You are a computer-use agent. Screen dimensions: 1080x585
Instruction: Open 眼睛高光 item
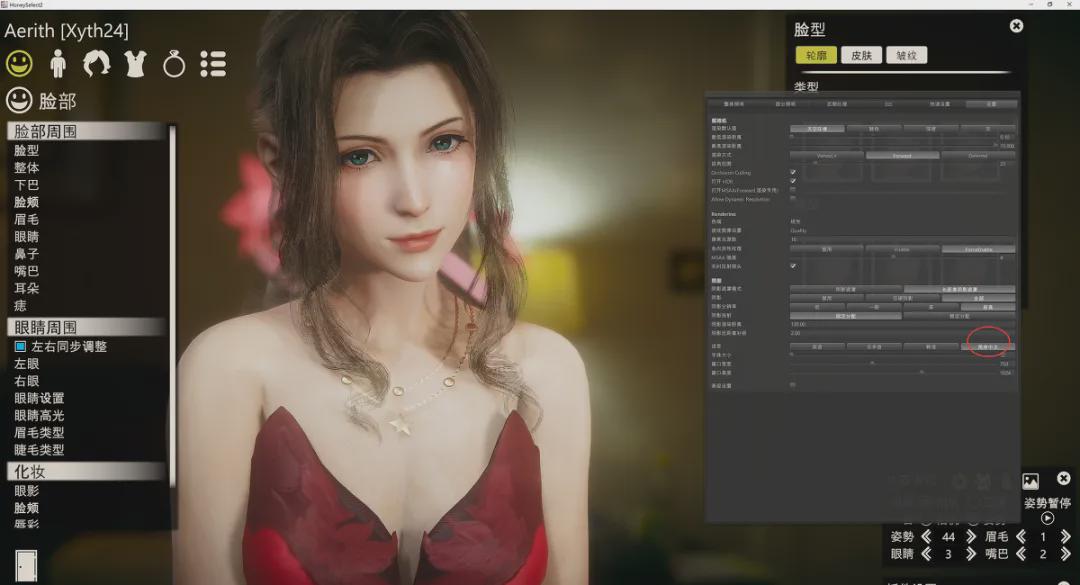click(39, 415)
